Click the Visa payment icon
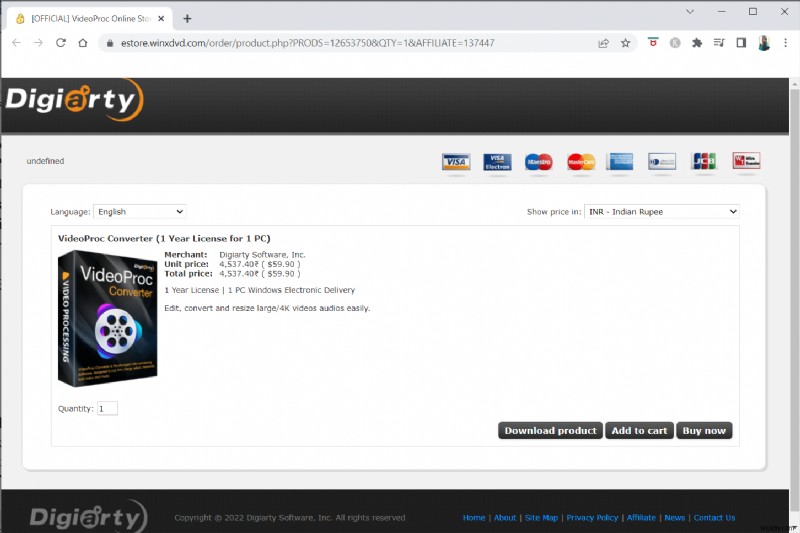The width and height of the screenshot is (800, 533). pyautogui.click(x=456, y=162)
